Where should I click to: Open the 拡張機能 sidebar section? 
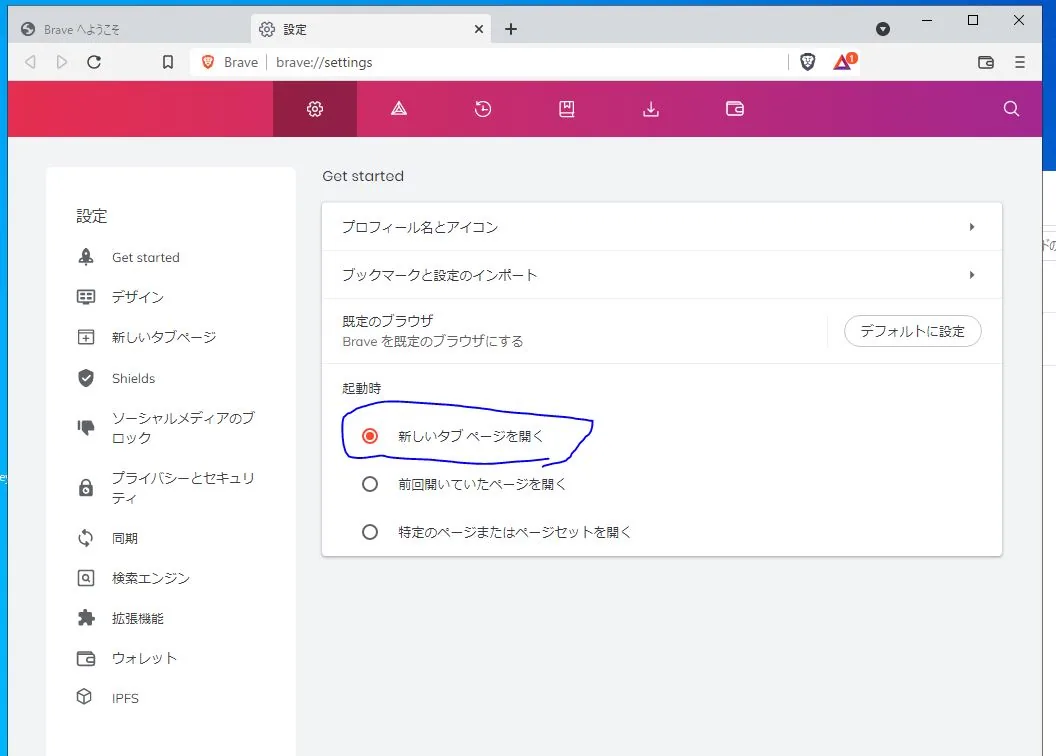click(140, 618)
